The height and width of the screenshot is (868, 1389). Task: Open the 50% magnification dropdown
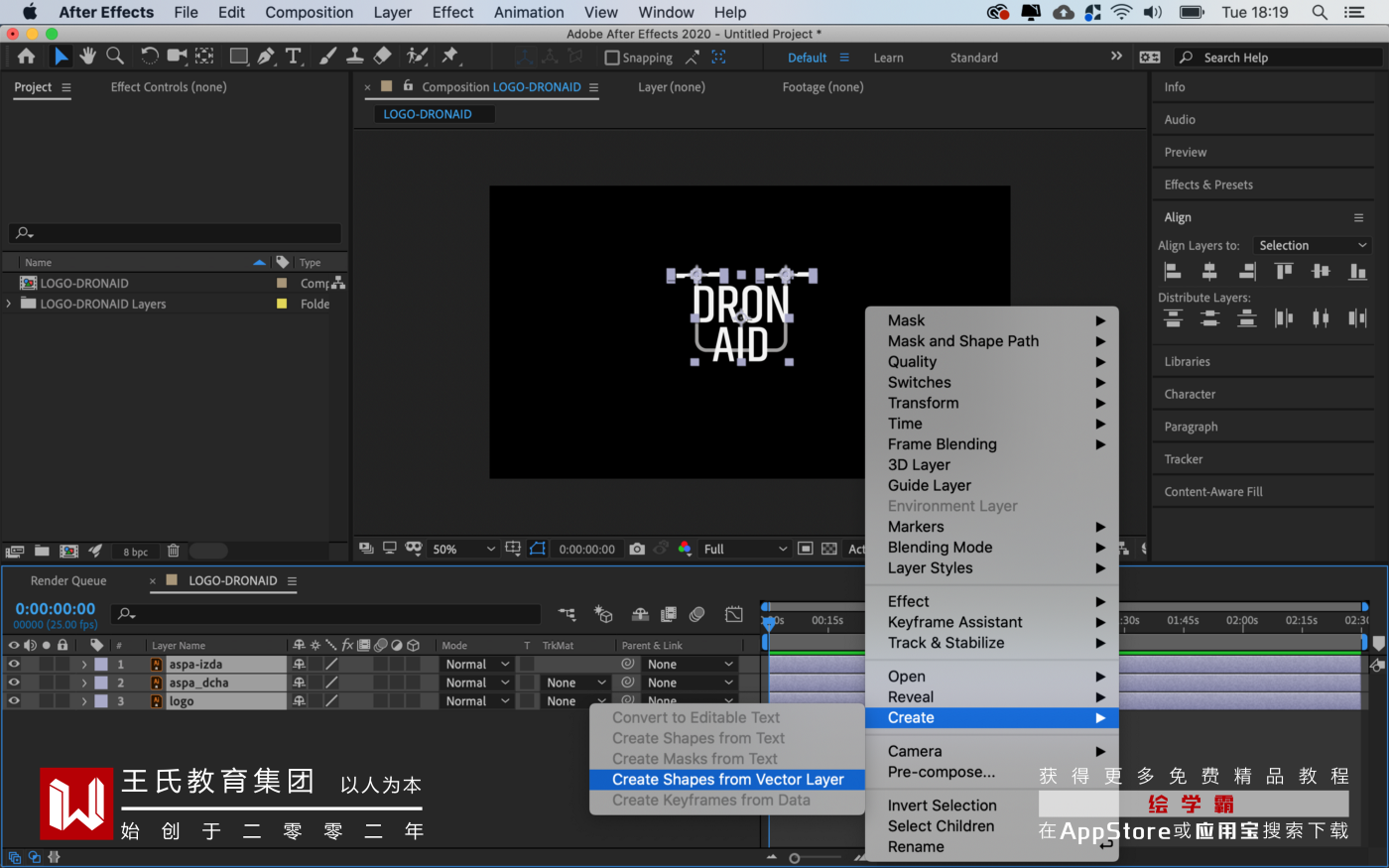coord(462,549)
